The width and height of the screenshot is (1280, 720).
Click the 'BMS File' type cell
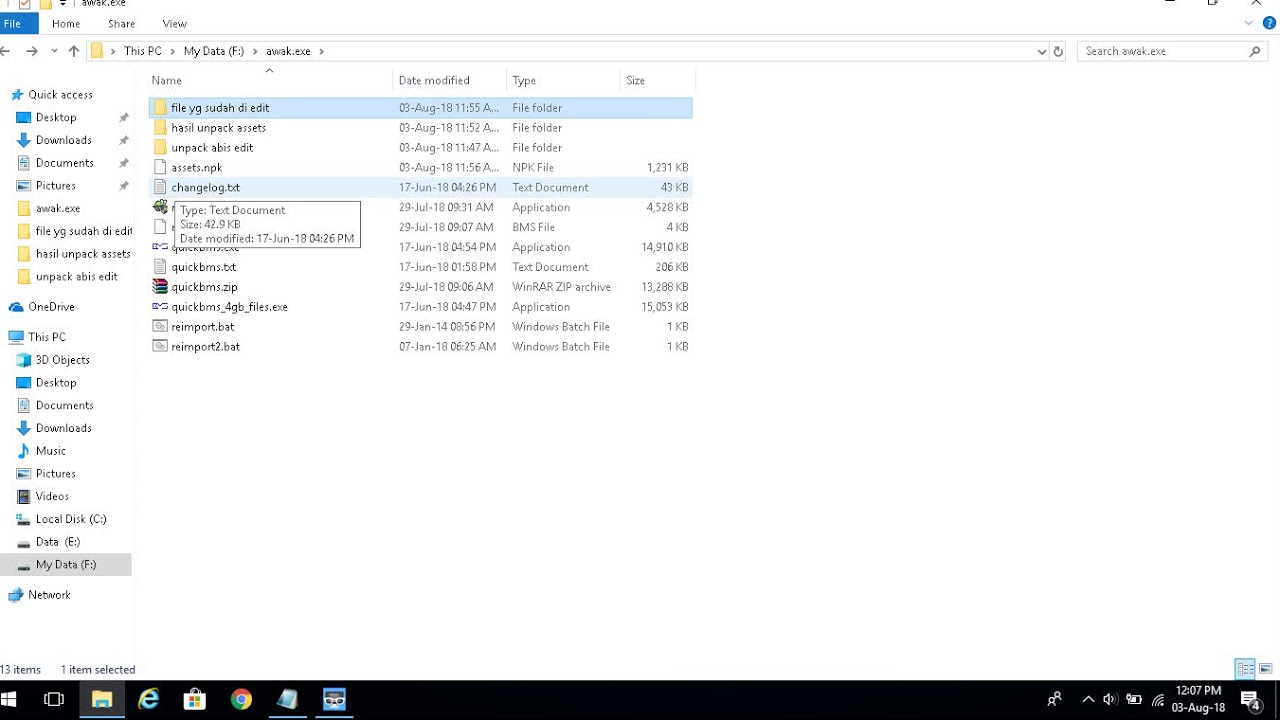coord(534,227)
